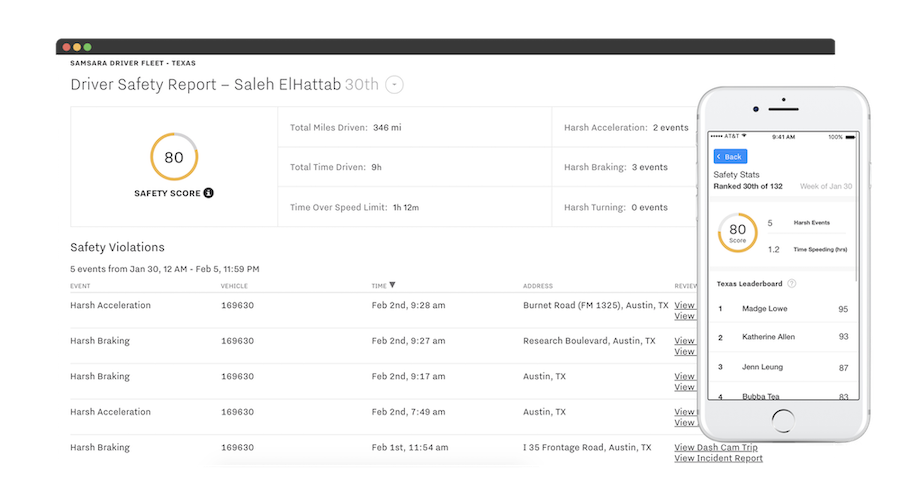Click the 1.2 Time Speeding stat

pyautogui.click(x=807, y=250)
